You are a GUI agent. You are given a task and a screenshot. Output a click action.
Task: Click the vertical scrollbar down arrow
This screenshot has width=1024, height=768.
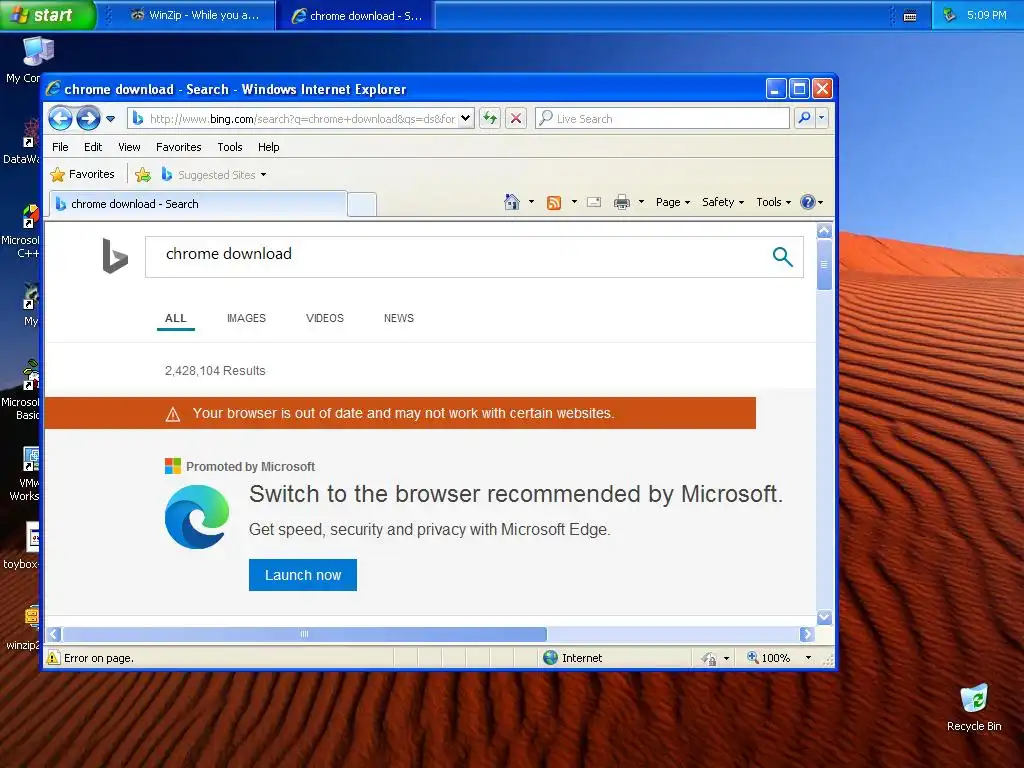point(824,617)
